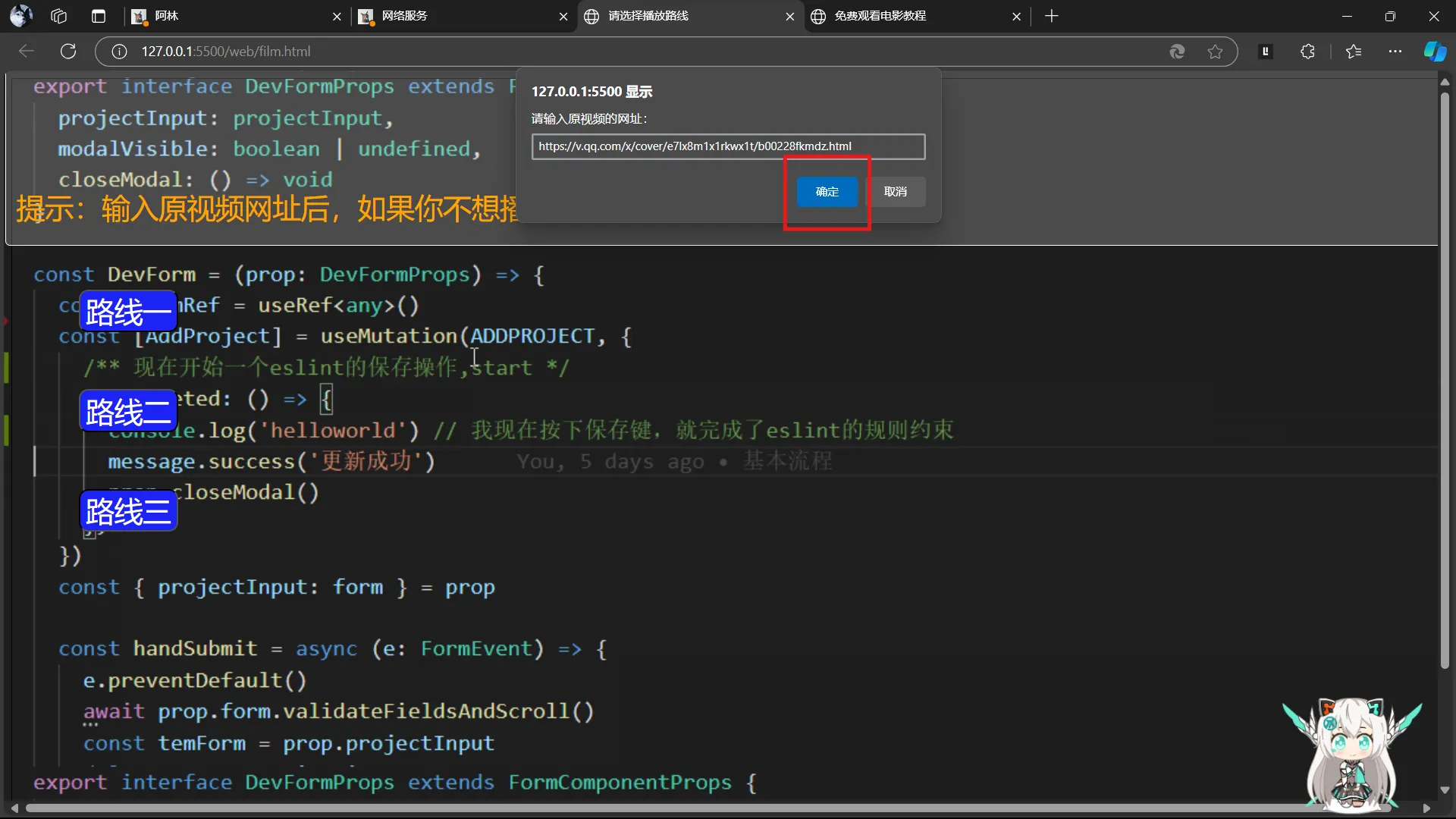Click the browser profile avatar icon
Viewport: 1456px width, 819px height.
click(x=21, y=16)
